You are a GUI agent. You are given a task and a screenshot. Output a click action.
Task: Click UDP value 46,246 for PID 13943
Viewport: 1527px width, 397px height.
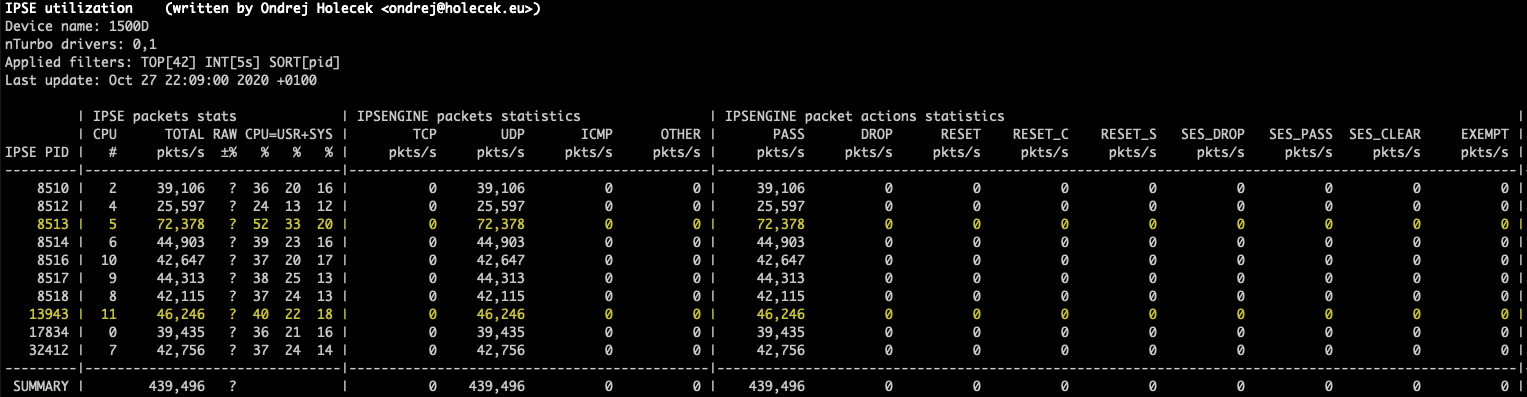point(501,314)
